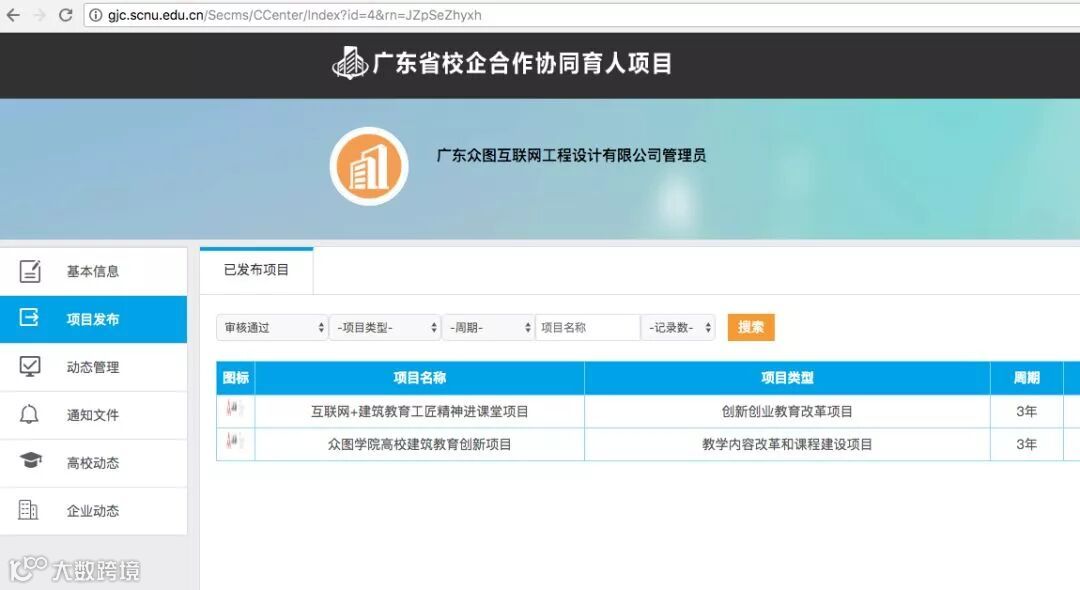Click the 通知文件 bell icon
Screen dimensions: 1080x590
pos(29,414)
